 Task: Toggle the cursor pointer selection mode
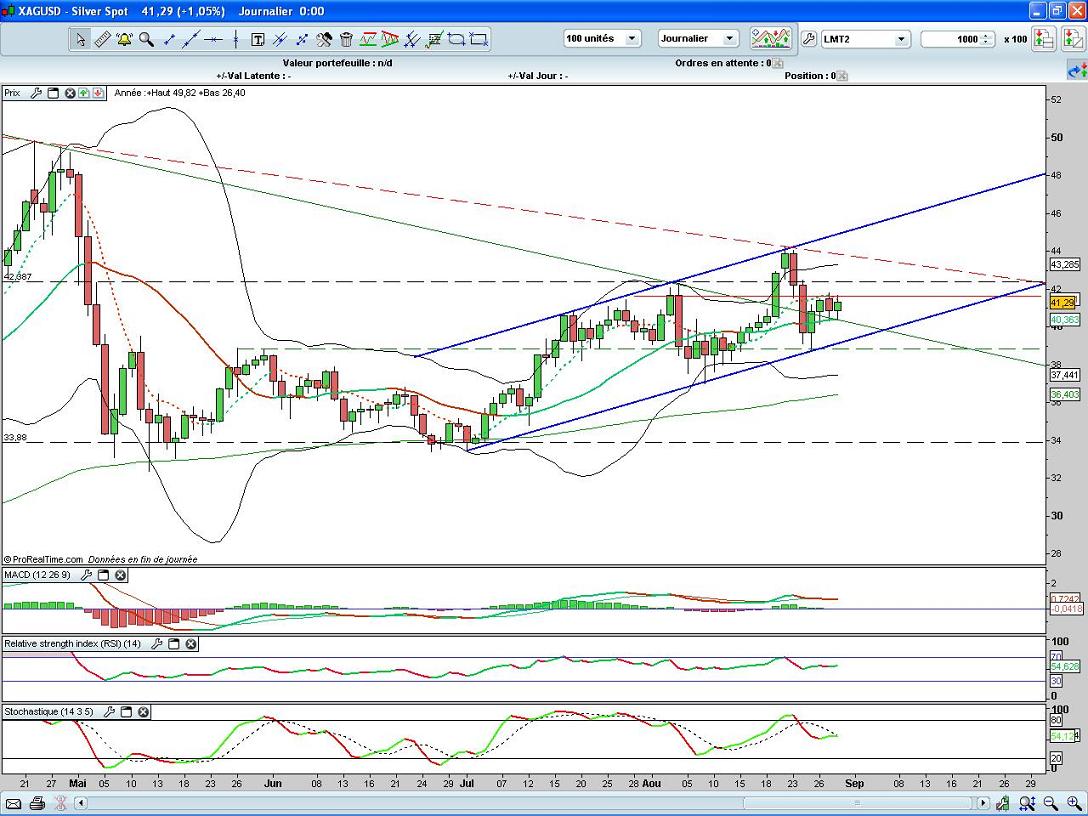80,39
